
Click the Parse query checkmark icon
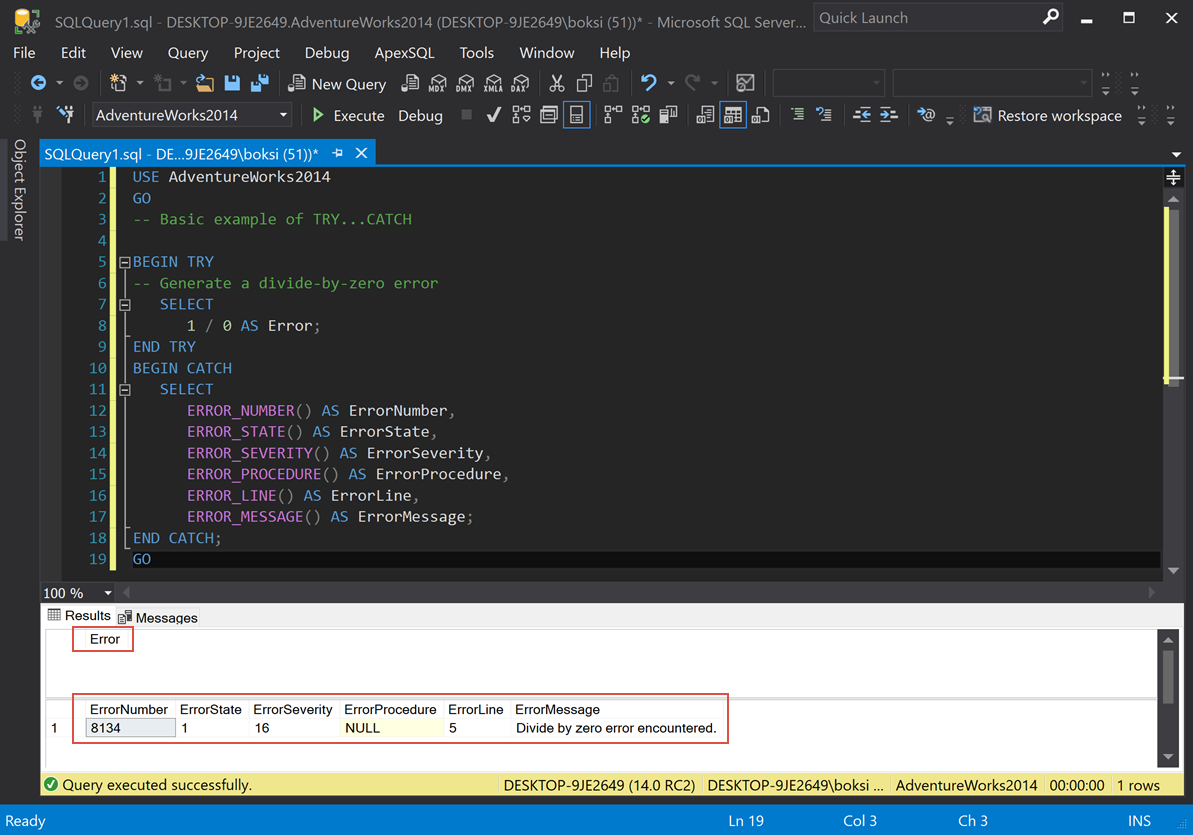493,115
